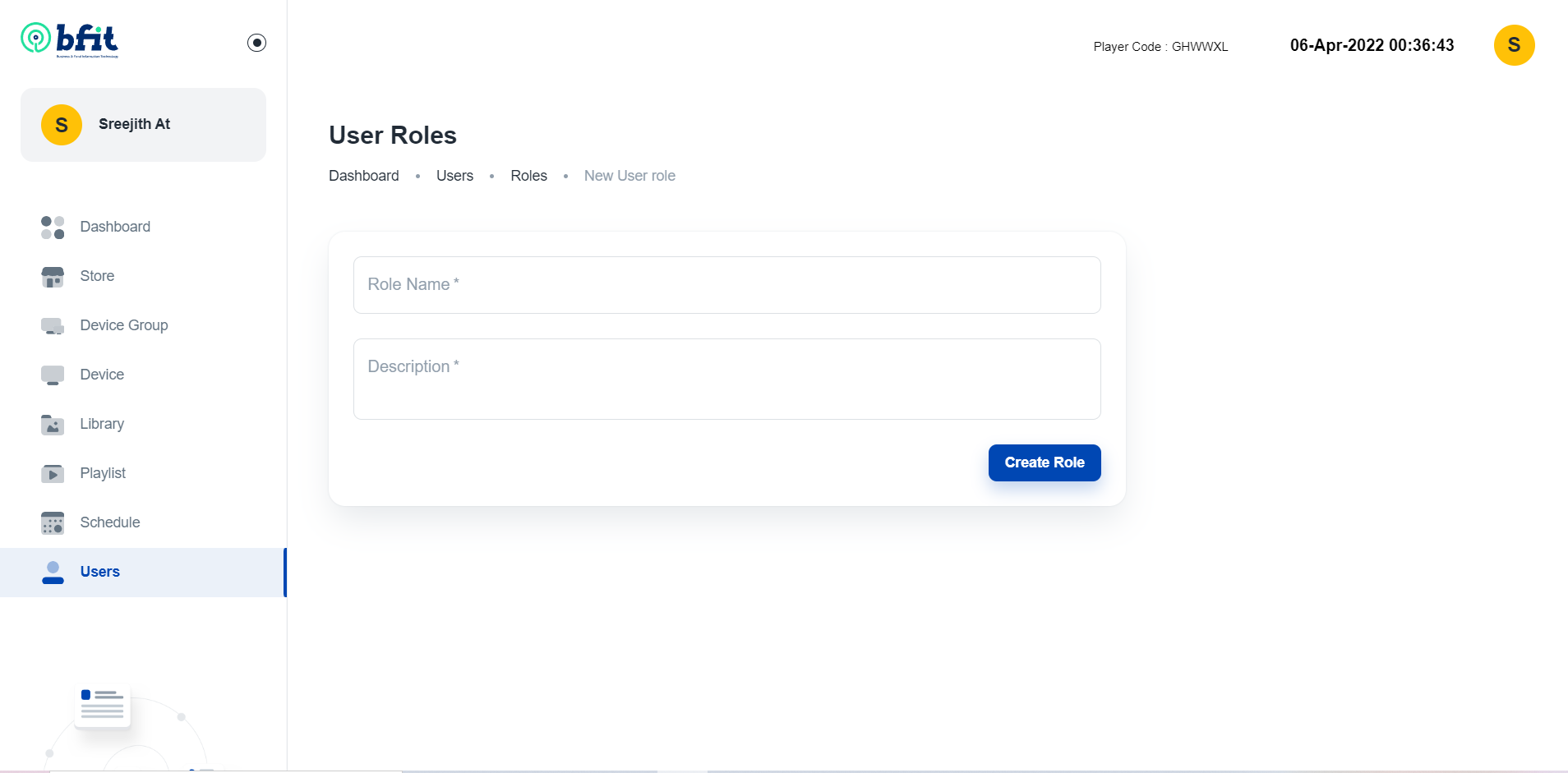Navigate to Playlist in sidebar
Image resolution: width=1568 pixels, height=773 pixels.
[x=143, y=473]
